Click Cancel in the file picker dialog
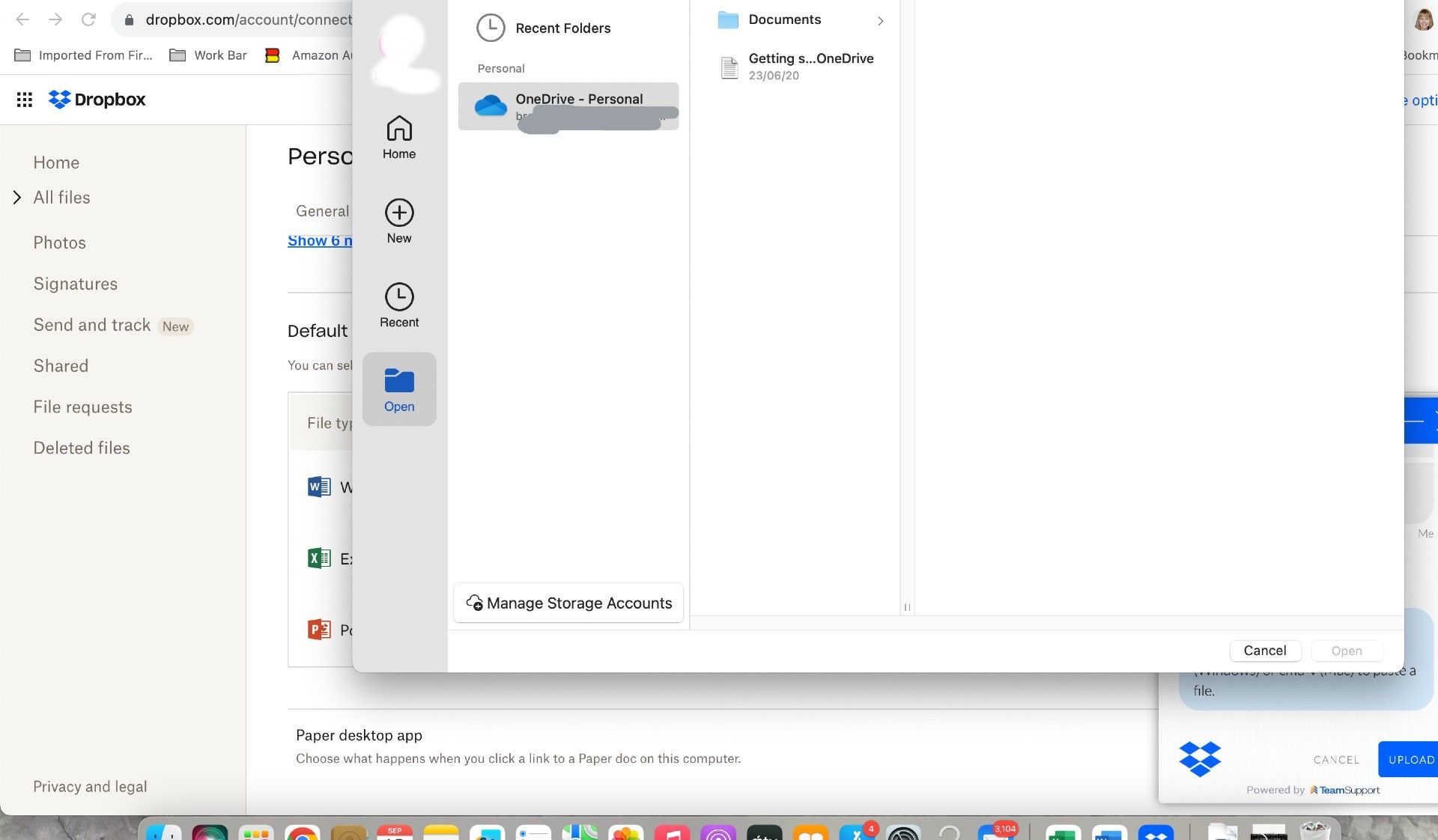This screenshot has height=840, width=1438. [1264, 651]
